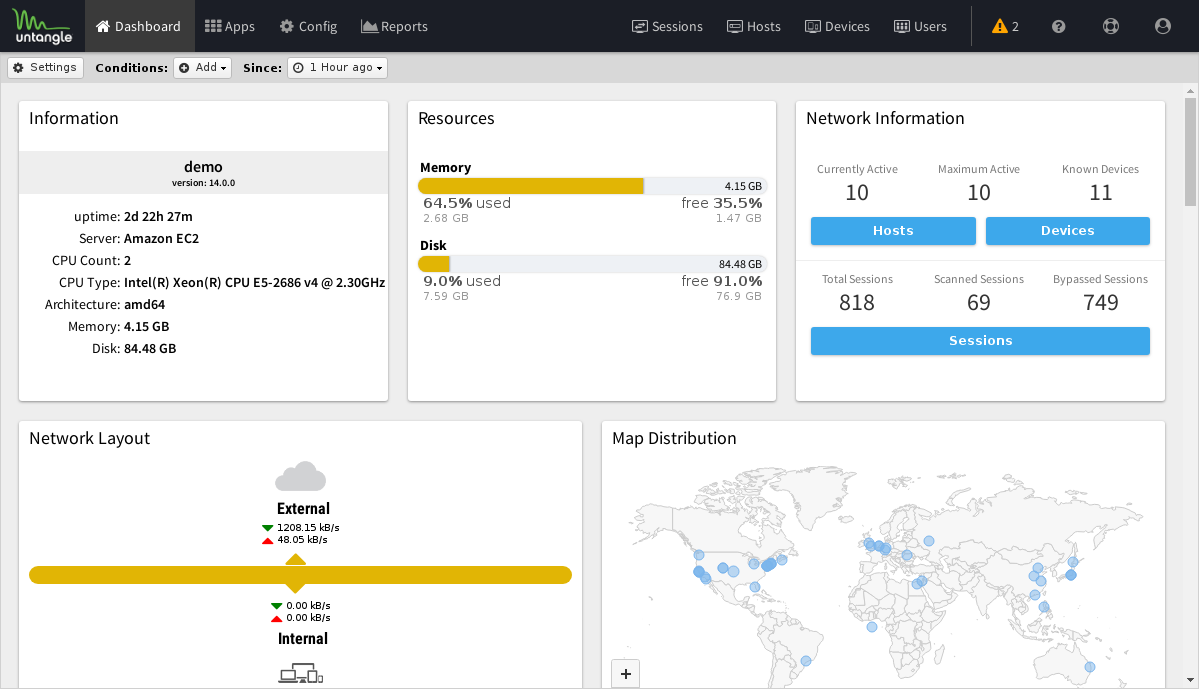Click the Amazon EC2 server value
Screen dimensions: 1199x689
click(161, 239)
